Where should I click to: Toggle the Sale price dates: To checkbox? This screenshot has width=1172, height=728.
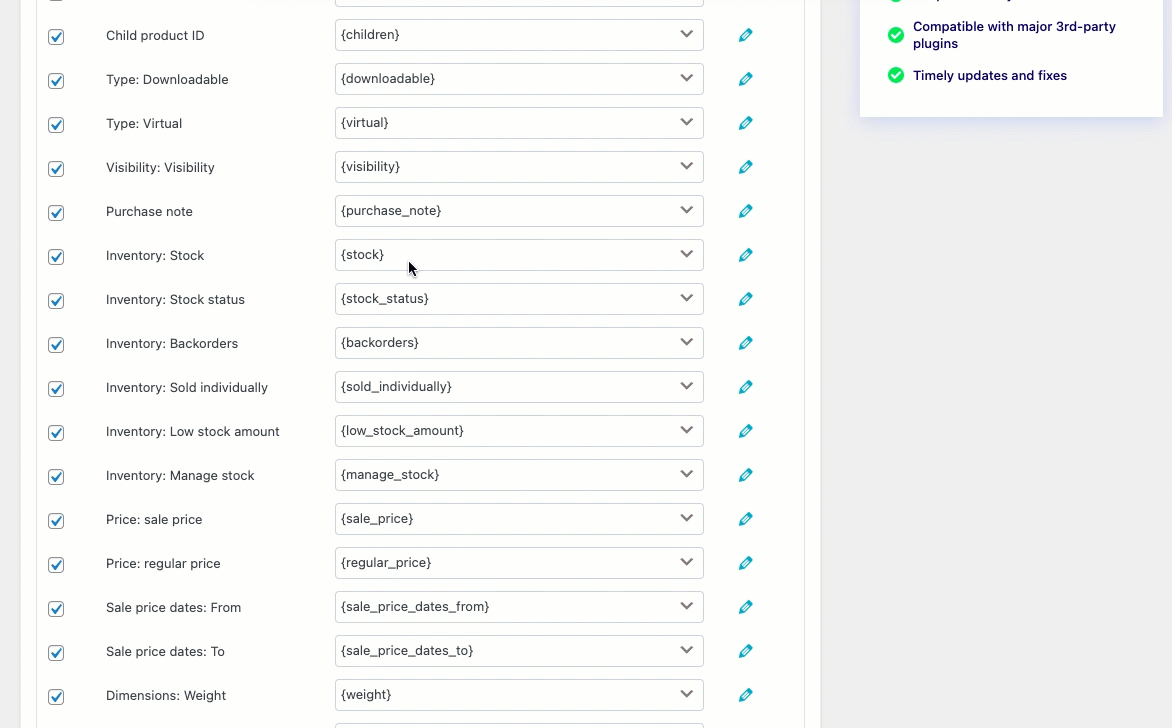56,653
